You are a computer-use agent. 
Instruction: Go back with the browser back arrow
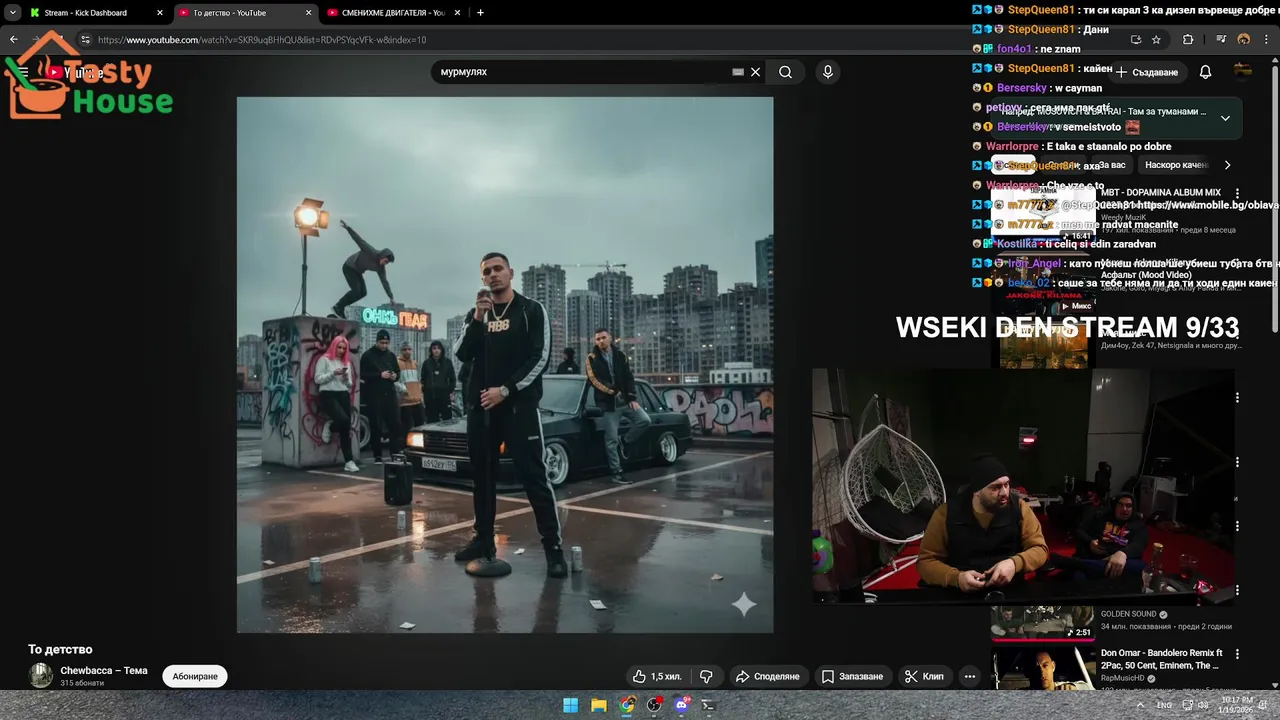[x=14, y=40]
